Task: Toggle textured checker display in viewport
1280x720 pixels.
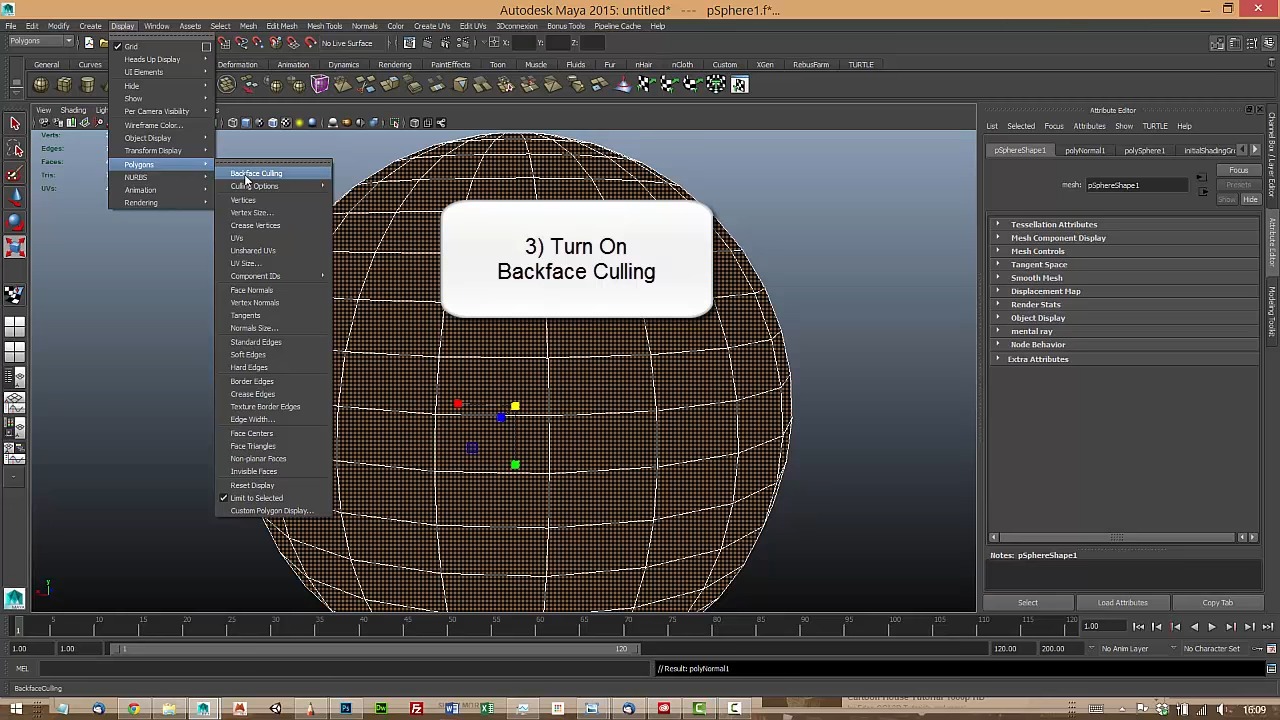Action: [x=286, y=123]
